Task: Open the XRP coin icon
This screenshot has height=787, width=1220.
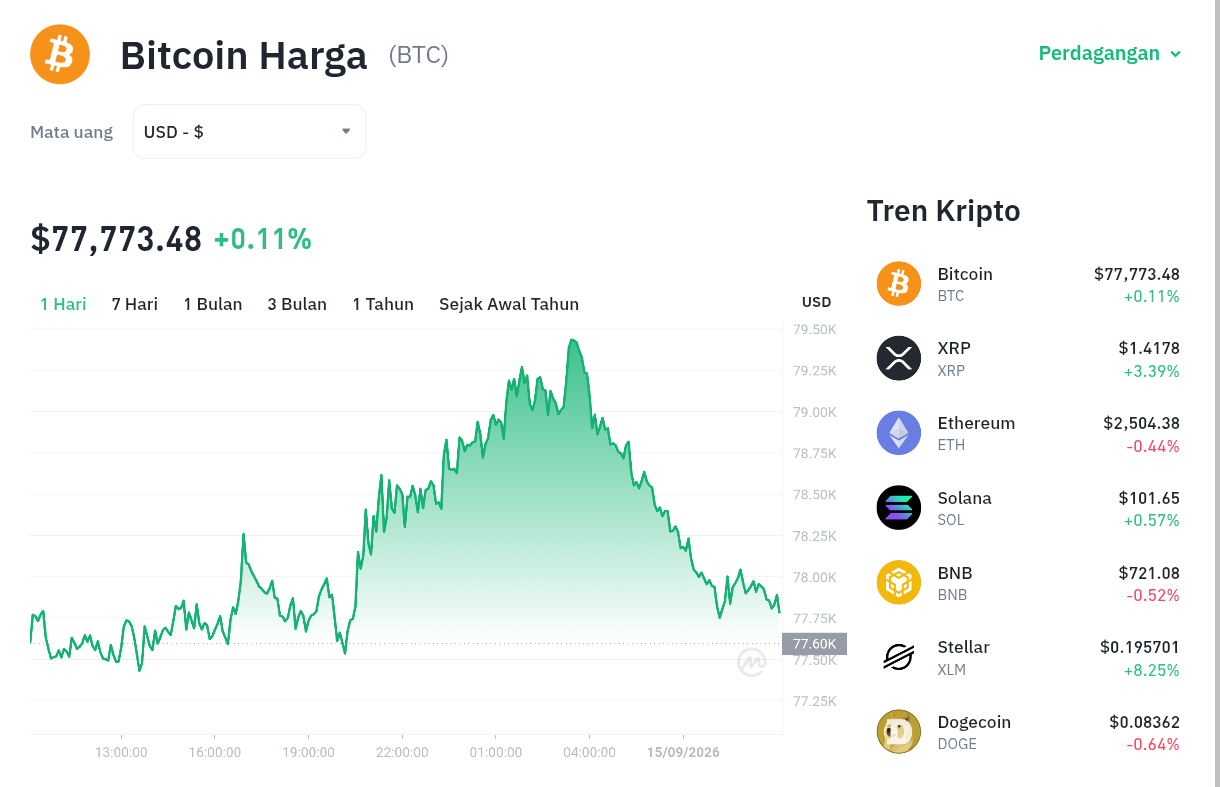Action: click(x=899, y=358)
